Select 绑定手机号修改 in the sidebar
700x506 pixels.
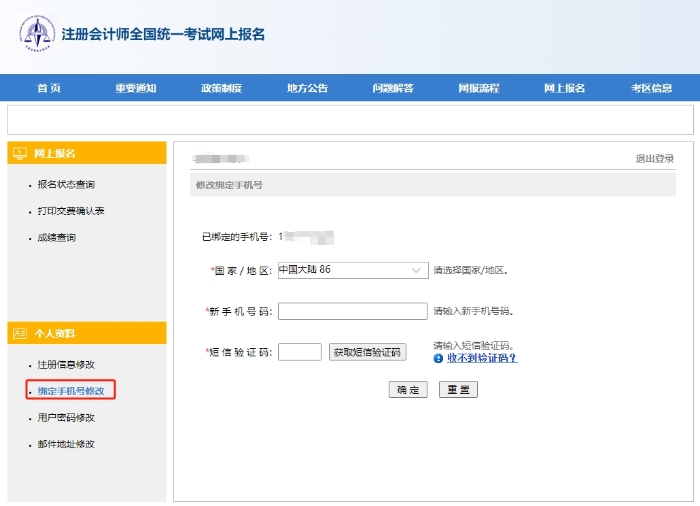pyautogui.click(x=70, y=391)
